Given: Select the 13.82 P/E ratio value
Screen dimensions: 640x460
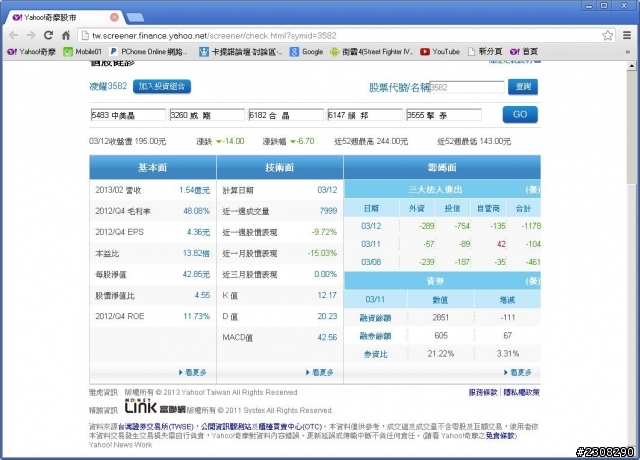Looking at the screenshot, I should click(196, 253).
